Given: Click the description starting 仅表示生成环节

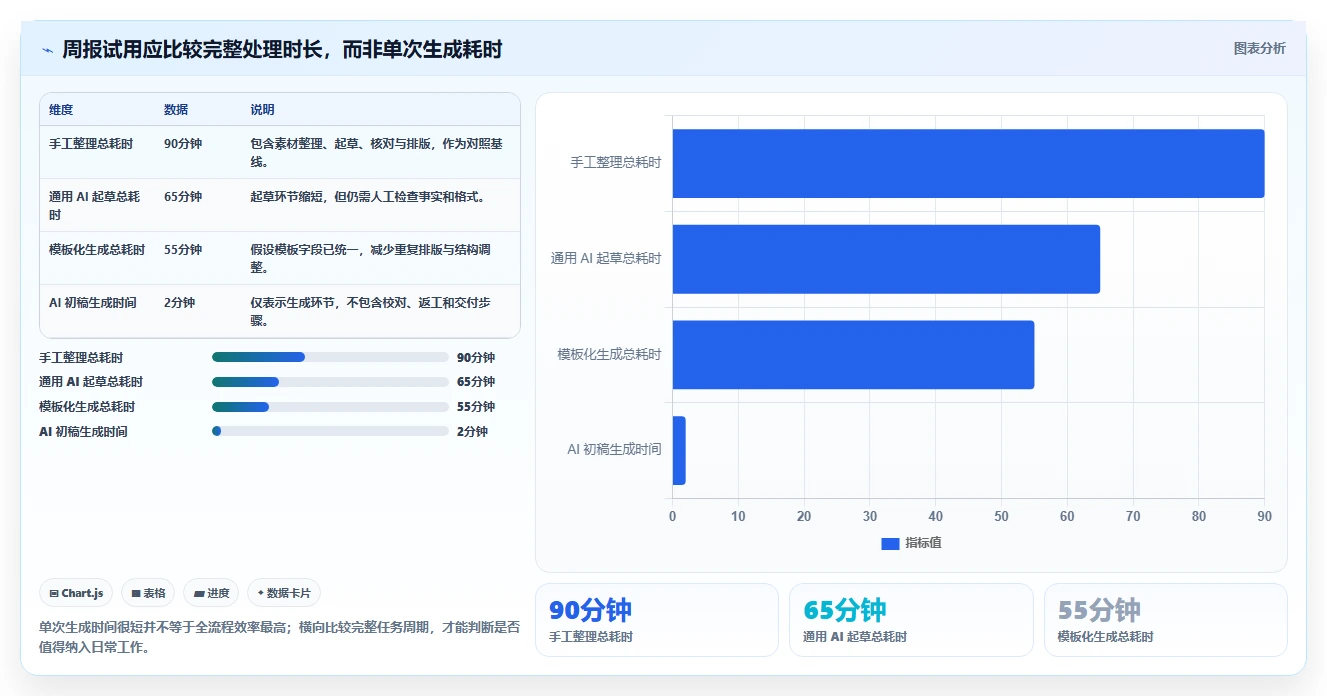Looking at the screenshot, I should [371, 311].
